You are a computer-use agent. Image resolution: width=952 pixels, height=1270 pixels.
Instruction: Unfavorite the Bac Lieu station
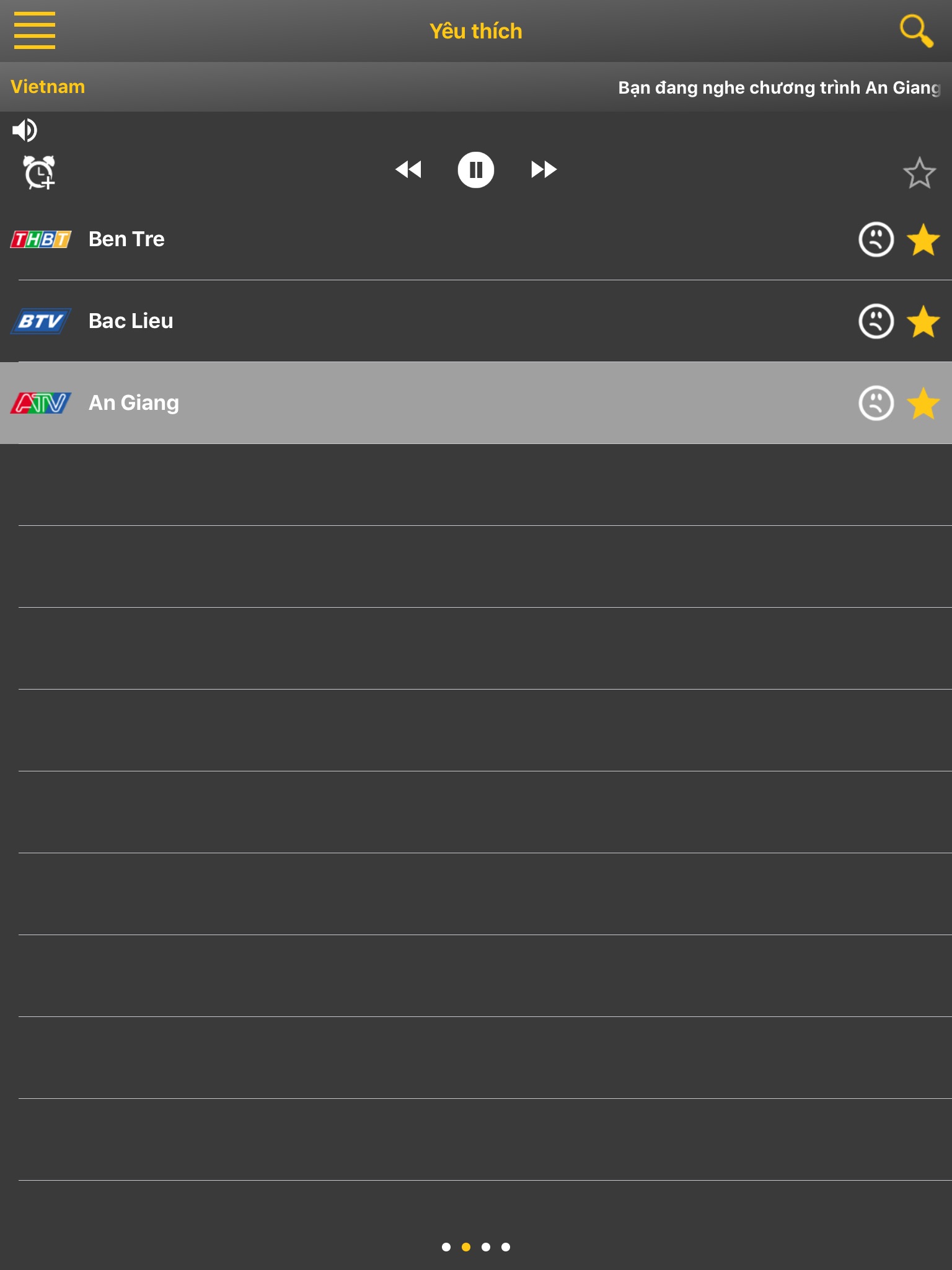pyautogui.click(x=923, y=321)
